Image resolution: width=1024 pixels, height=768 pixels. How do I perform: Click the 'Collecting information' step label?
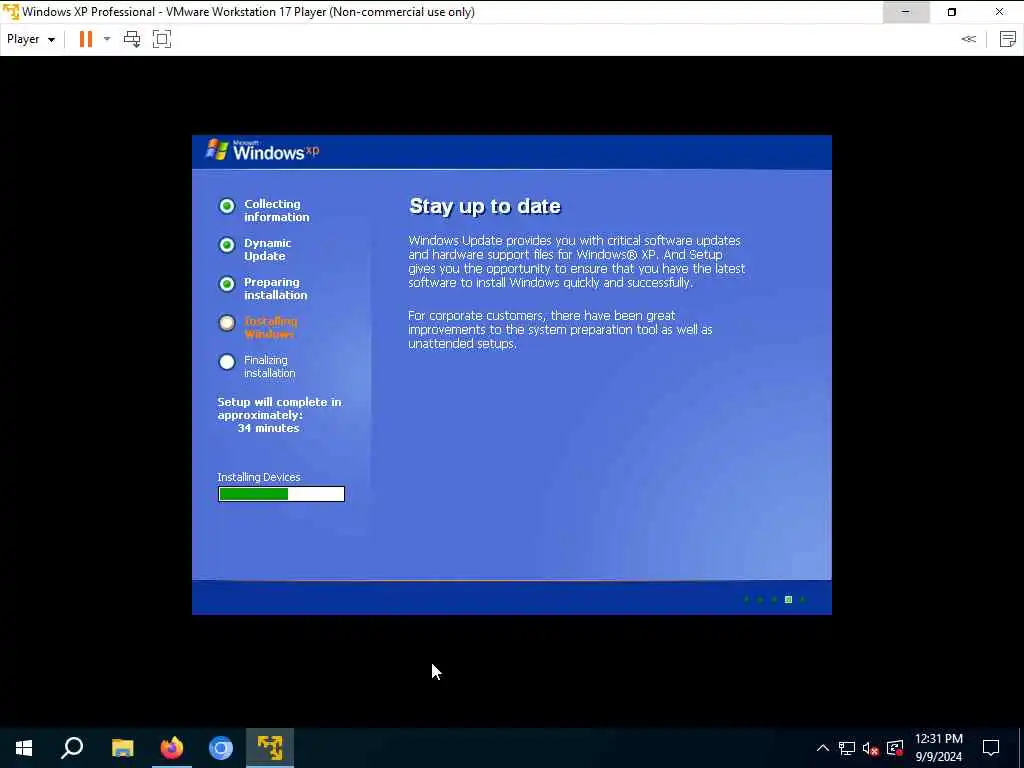click(x=277, y=210)
